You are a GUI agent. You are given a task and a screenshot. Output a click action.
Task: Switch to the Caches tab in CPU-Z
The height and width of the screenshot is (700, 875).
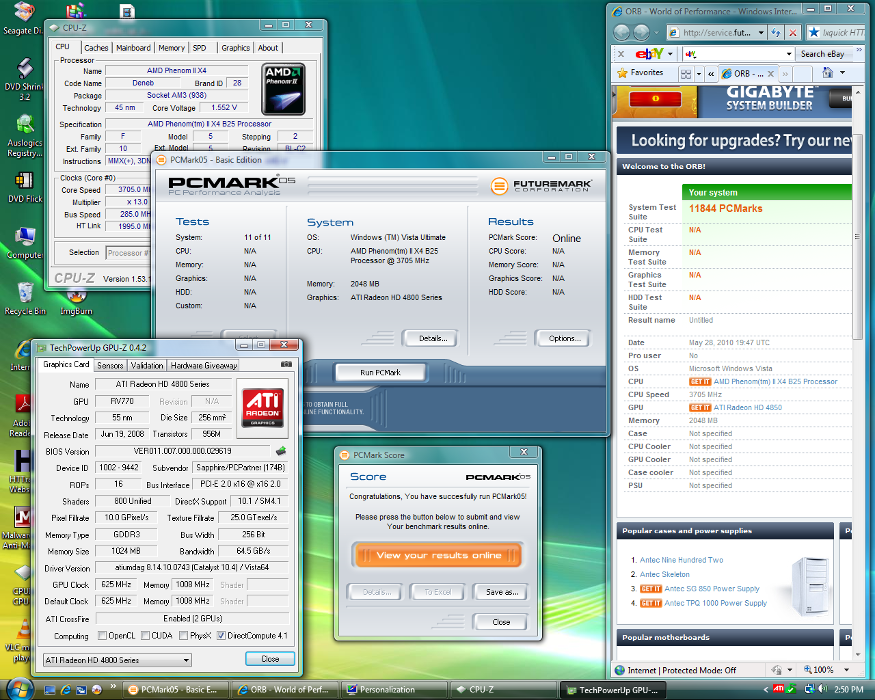[96, 48]
